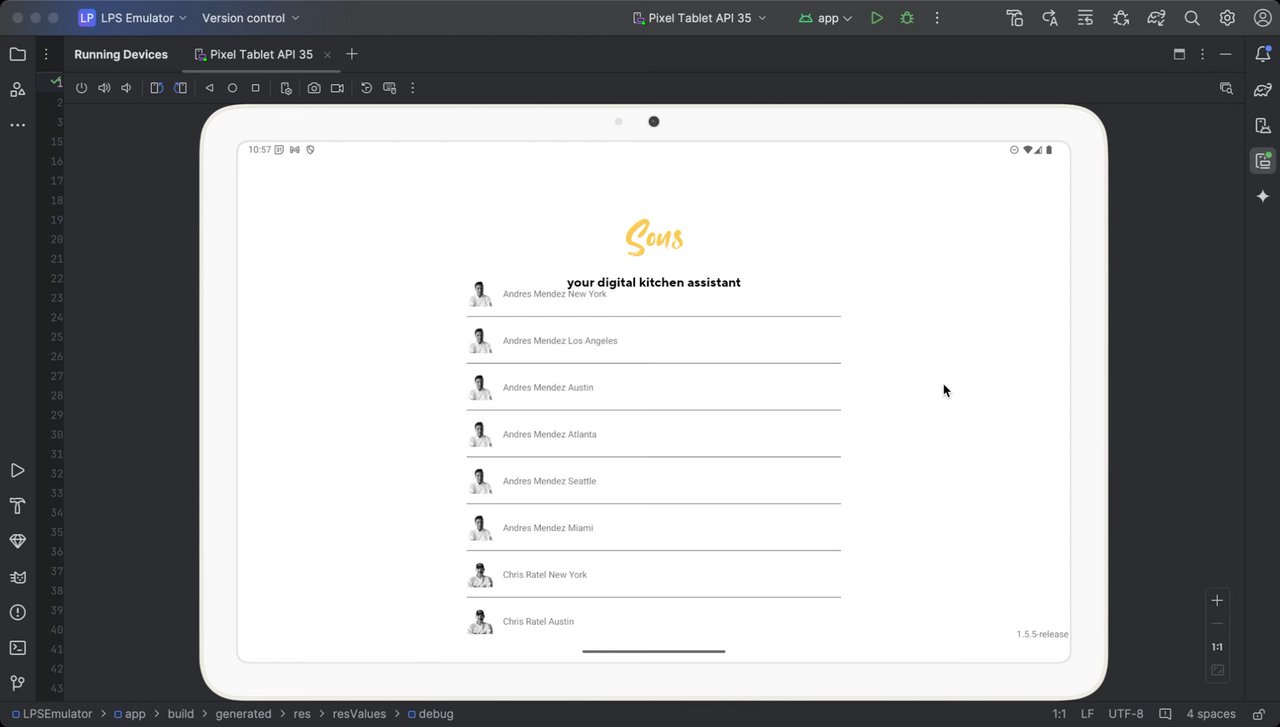1280x727 pixels.
Task: Click the LF line separator status entry
Action: point(1087,714)
